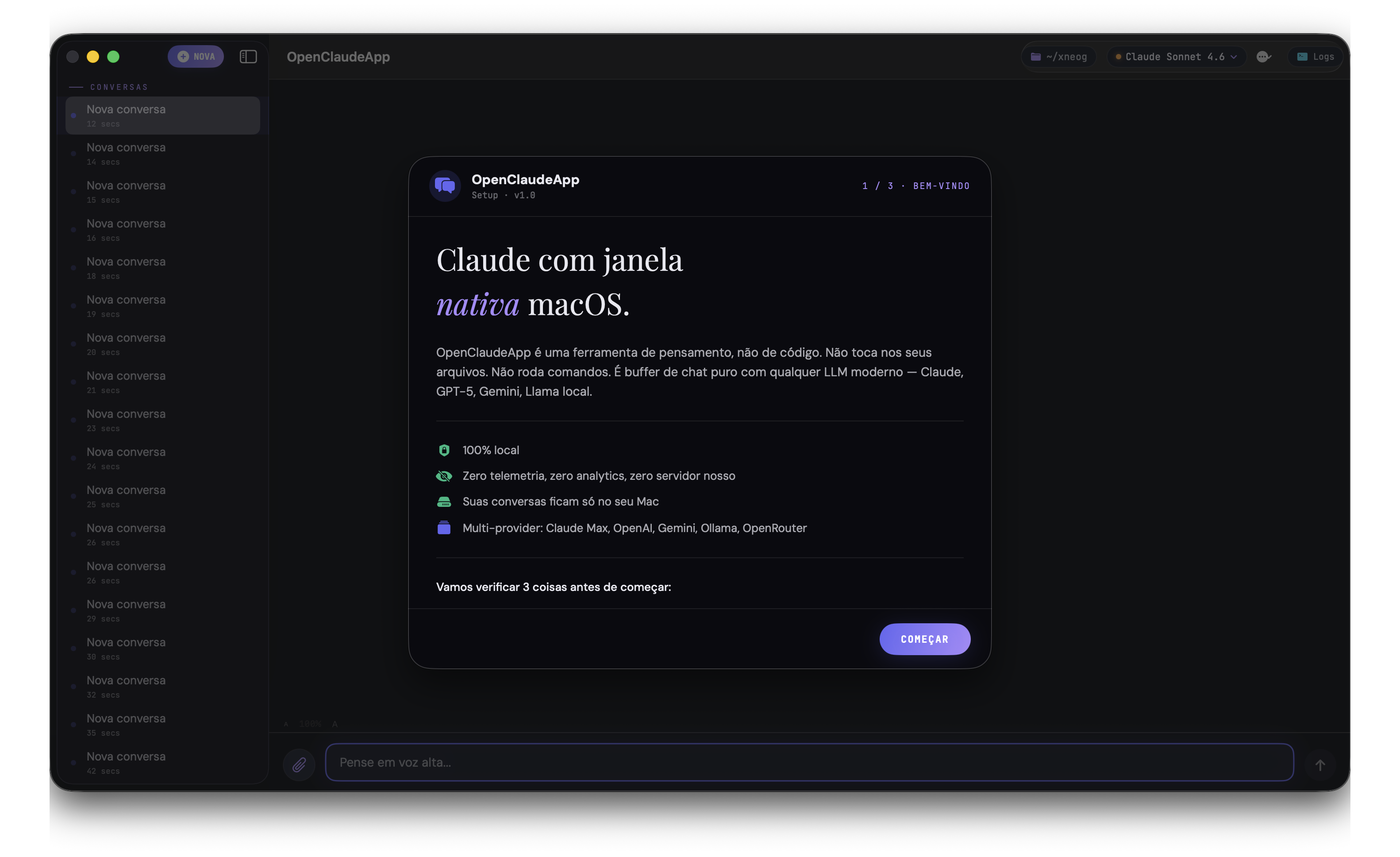Screen dimensions: 1400x857
Task: Select Nova conversa from 12 secs
Action: click(162, 116)
